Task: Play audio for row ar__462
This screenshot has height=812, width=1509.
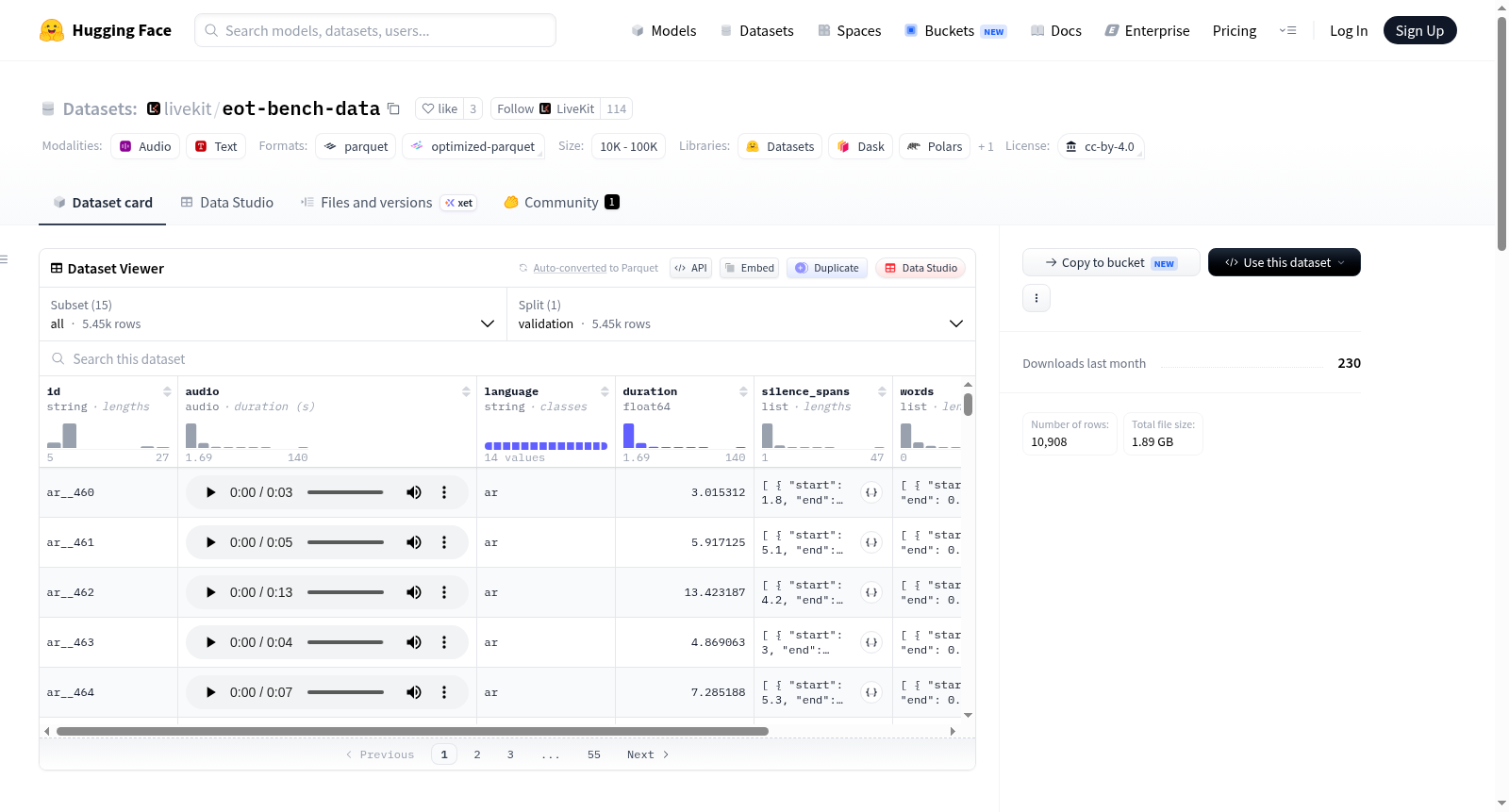Action: tap(210, 592)
